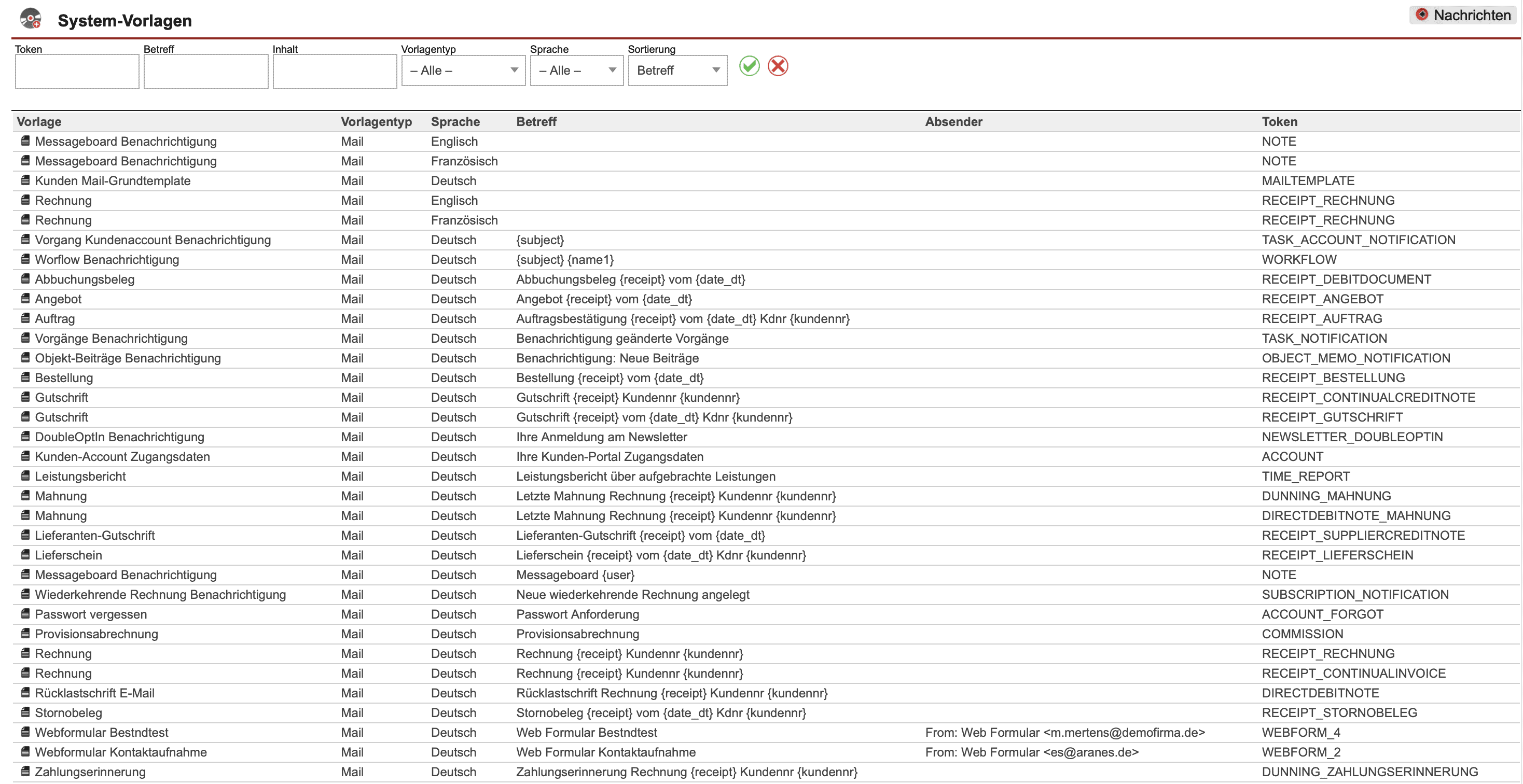This screenshot has height=784, width=1523.
Task: Open the Kunden Mail-Grundtemplate entry
Action: pos(113,181)
